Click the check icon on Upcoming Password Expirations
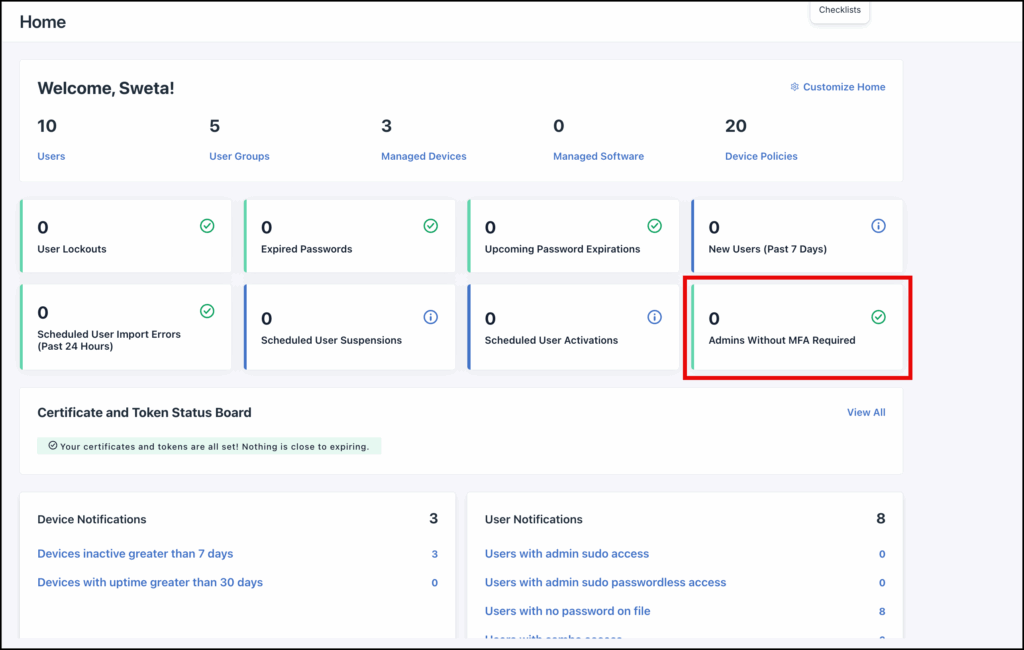The image size is (1024, 650). pyautogui.click(x=655, y=226)
